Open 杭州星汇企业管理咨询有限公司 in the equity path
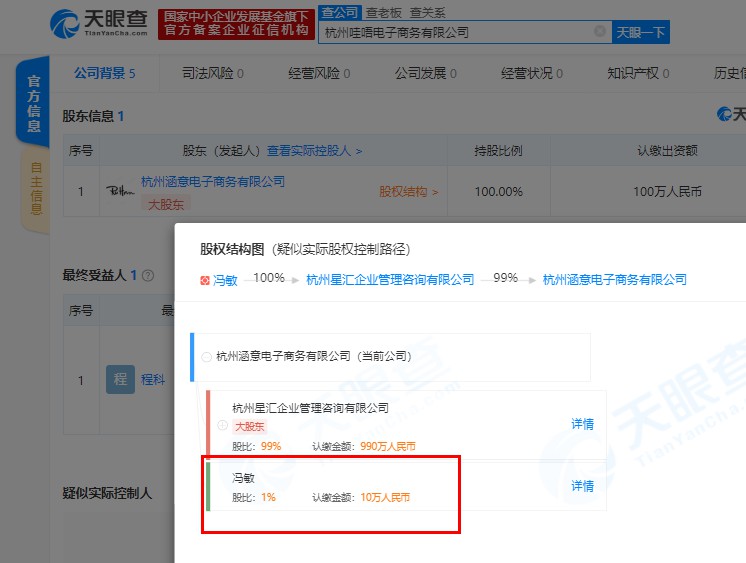This screenshot has width=746, height=563. click(390, 280)
